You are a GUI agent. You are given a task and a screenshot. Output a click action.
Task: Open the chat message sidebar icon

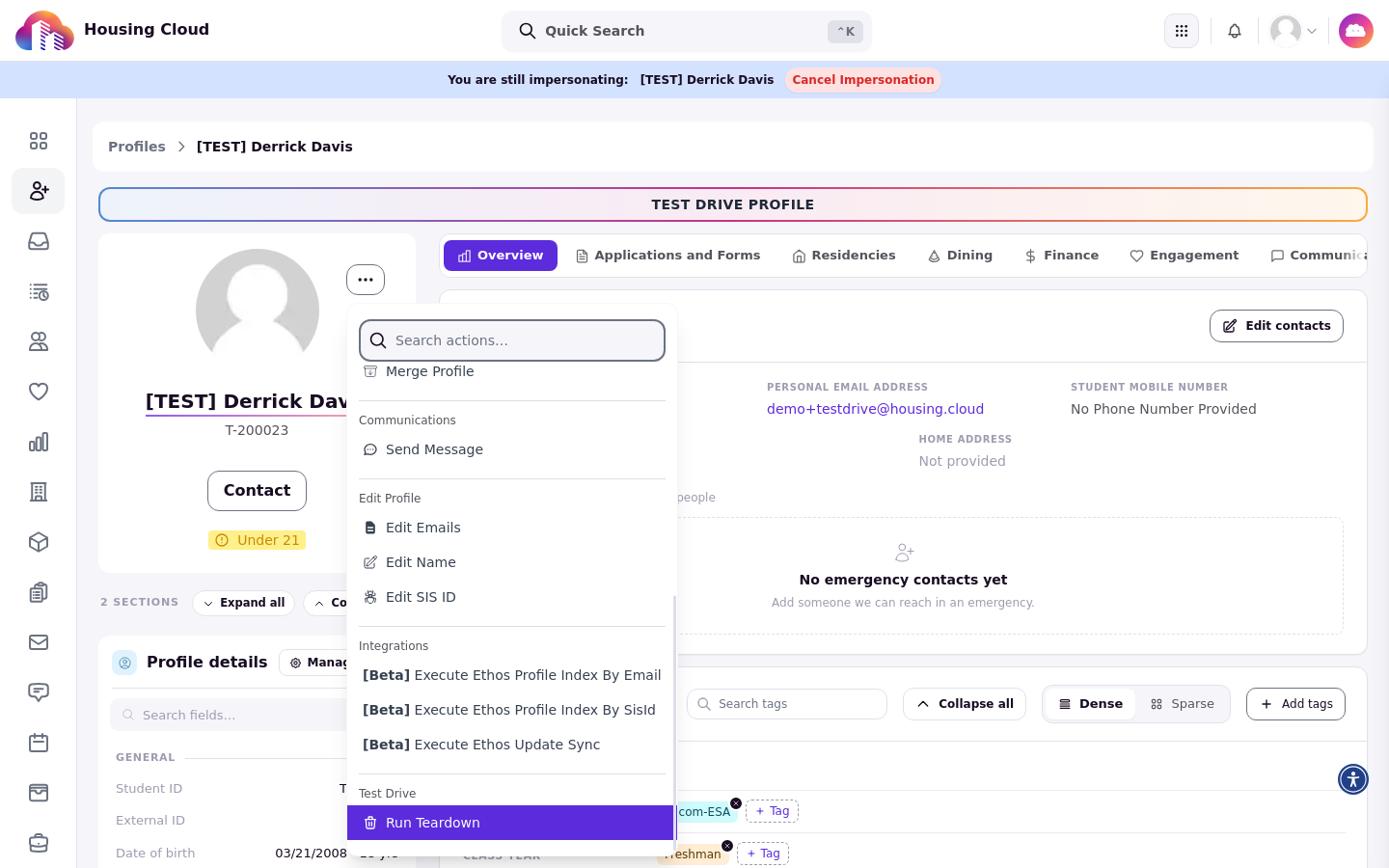click(39, 692)
